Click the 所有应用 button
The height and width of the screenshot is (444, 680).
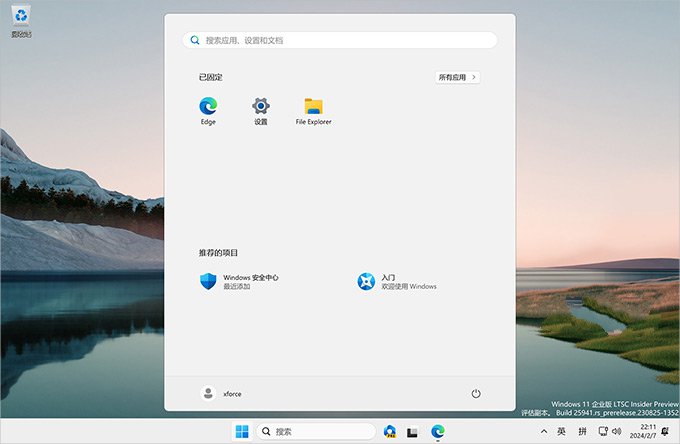pyautogui.click(x=458, y=77)
